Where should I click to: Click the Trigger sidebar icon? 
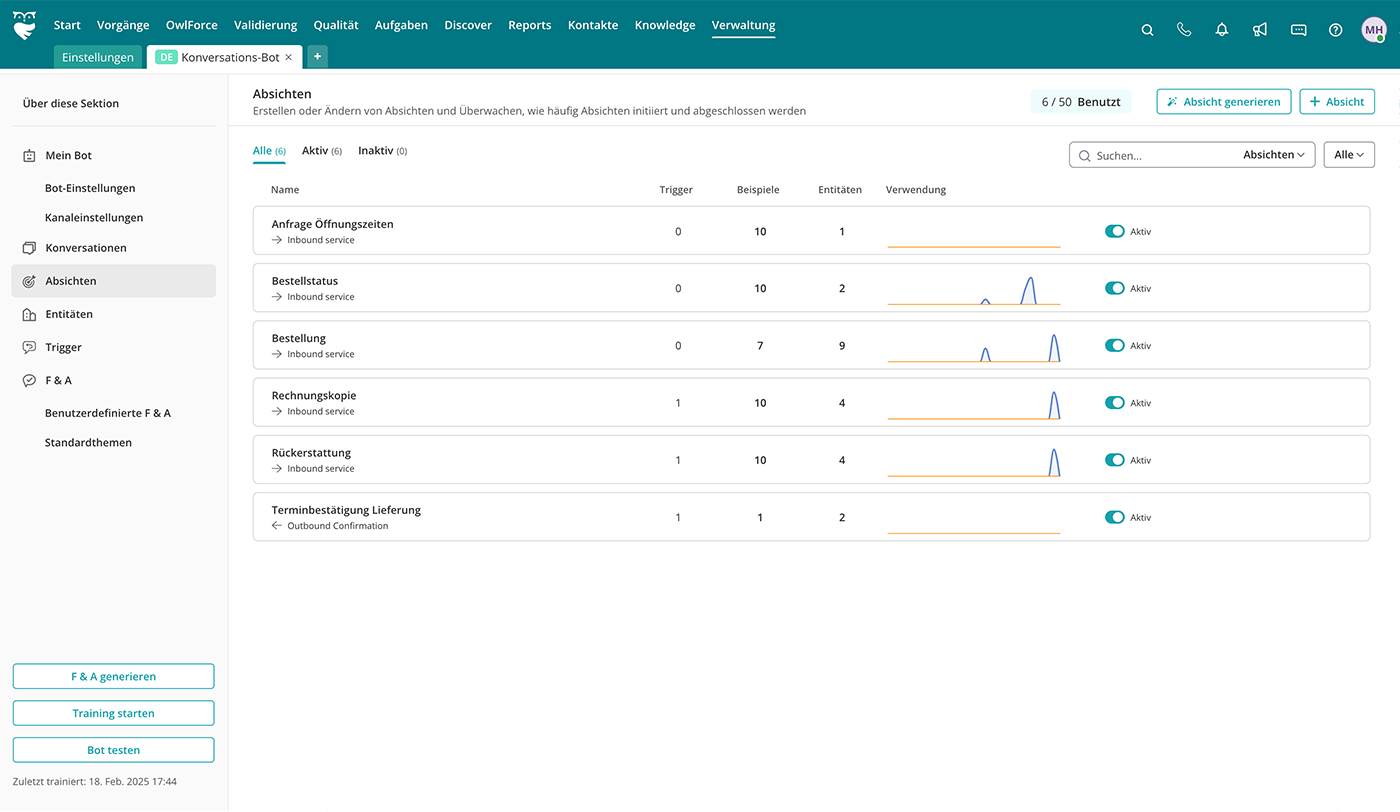[x=29, y=347]
